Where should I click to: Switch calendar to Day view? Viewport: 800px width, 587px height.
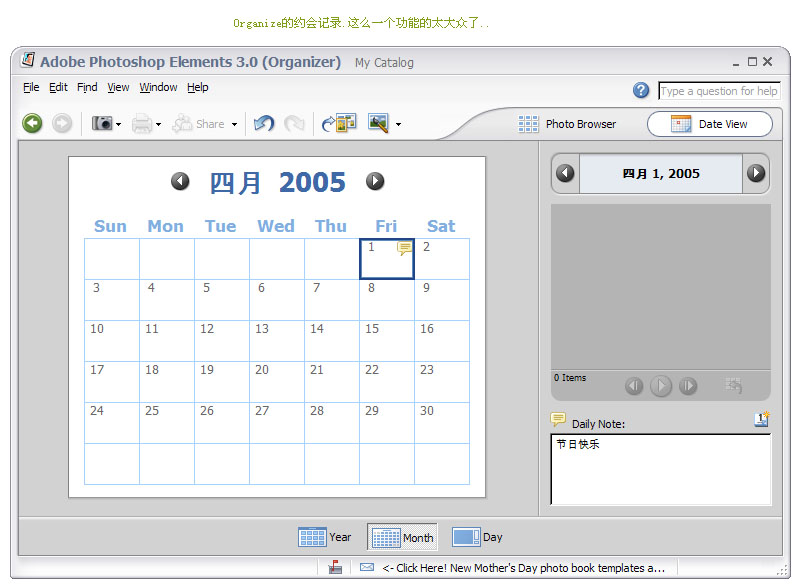[x=478, y=537]
